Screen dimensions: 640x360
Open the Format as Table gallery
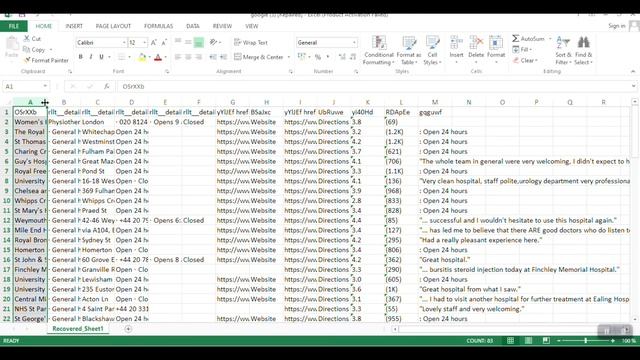pyautogui.click(x=409, y=50)
